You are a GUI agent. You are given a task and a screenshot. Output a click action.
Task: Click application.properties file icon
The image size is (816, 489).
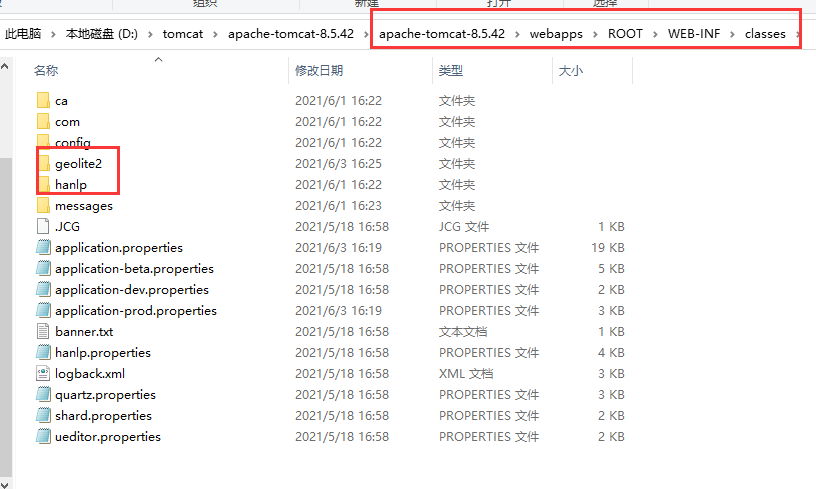[43, 247]
